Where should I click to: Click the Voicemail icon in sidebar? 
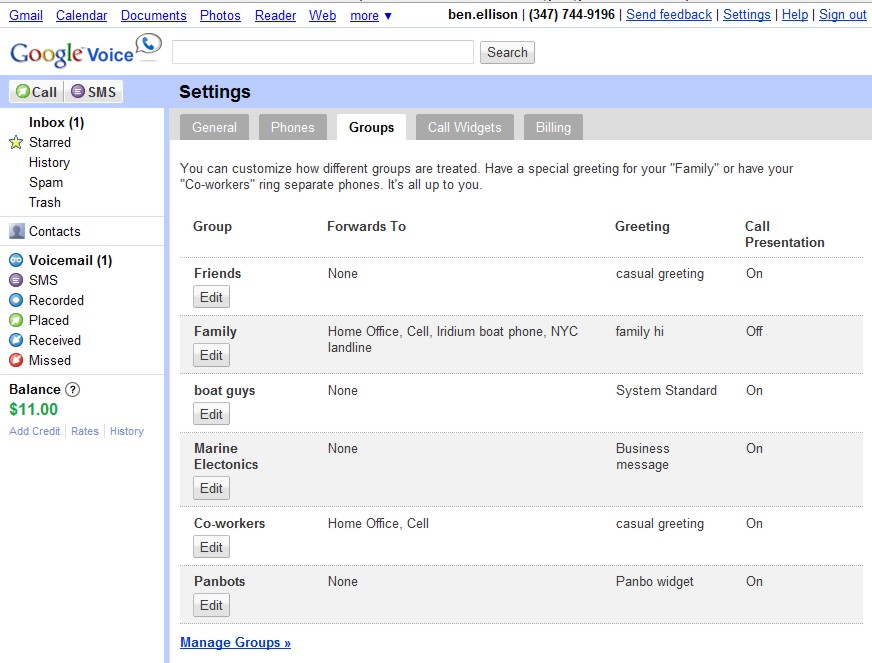[x=17, y=260]
